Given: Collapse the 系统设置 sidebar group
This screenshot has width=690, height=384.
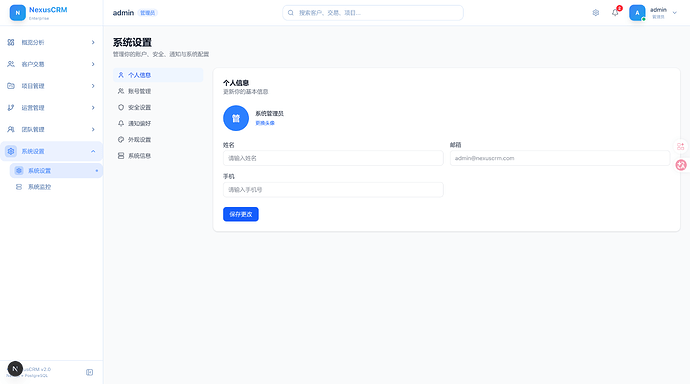Looking at the screenshot, I should (51, 151).
